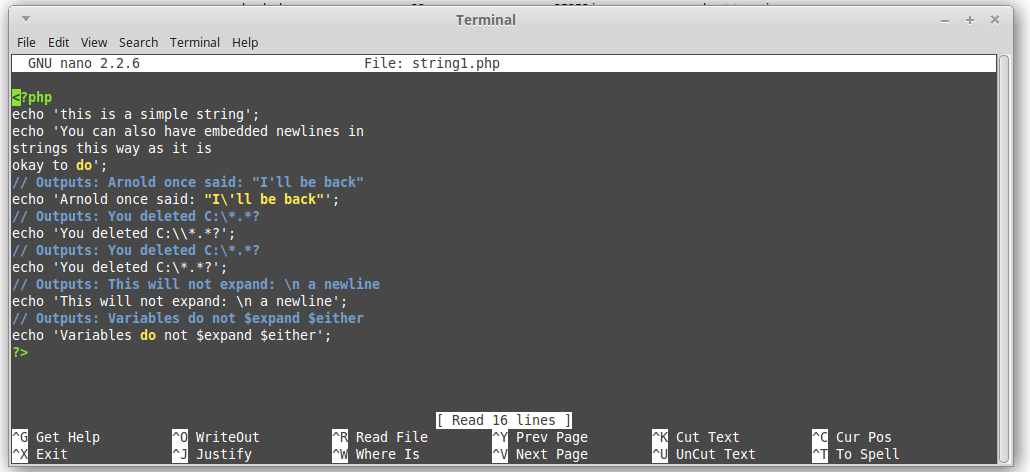Viewport: 1030px width, 472px height.
Task: Click the ^J Justify shortcut
Action: [x=212, y=454]
